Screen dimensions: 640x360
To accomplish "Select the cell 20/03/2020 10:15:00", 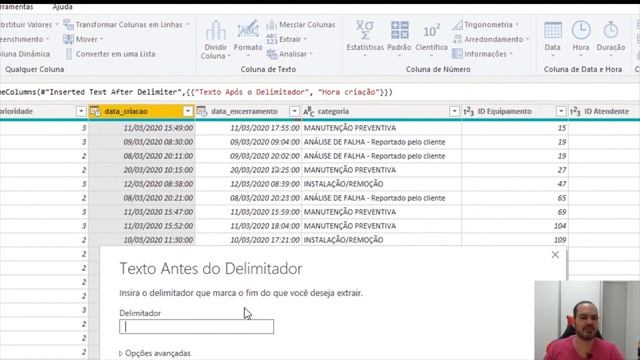I will (142, 170).
